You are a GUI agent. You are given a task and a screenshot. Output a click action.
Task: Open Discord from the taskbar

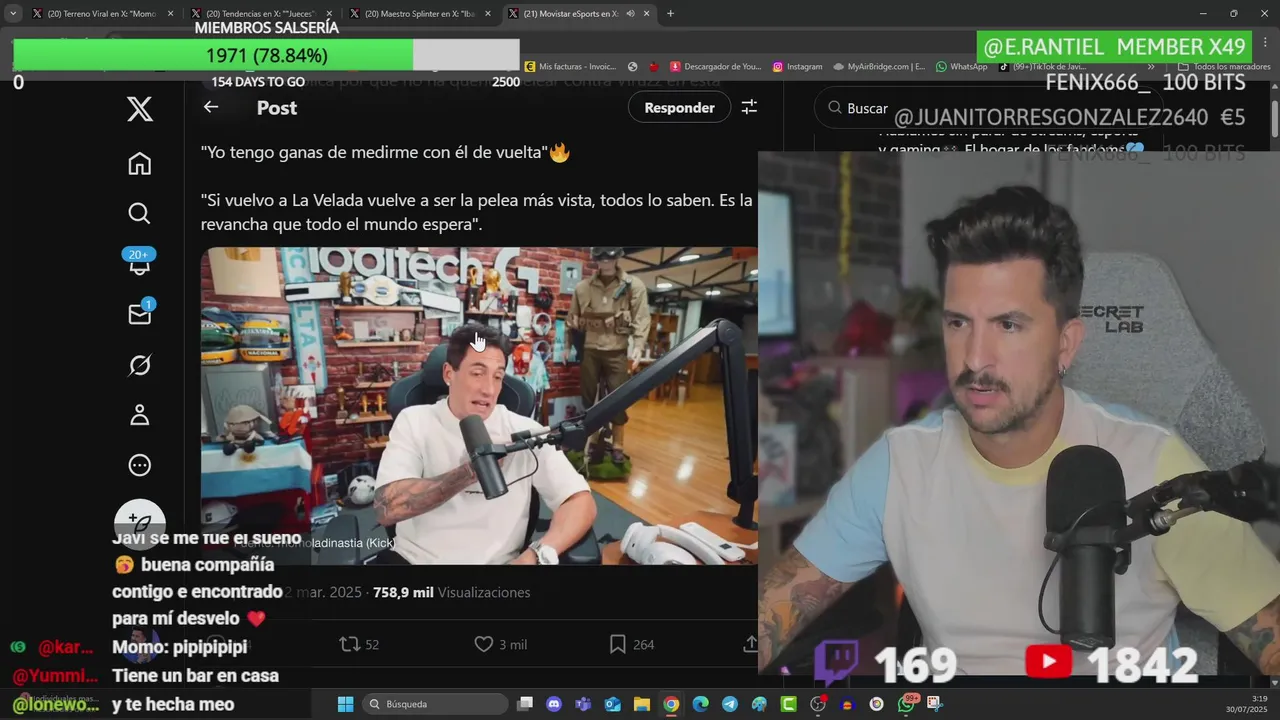(554, 704)
